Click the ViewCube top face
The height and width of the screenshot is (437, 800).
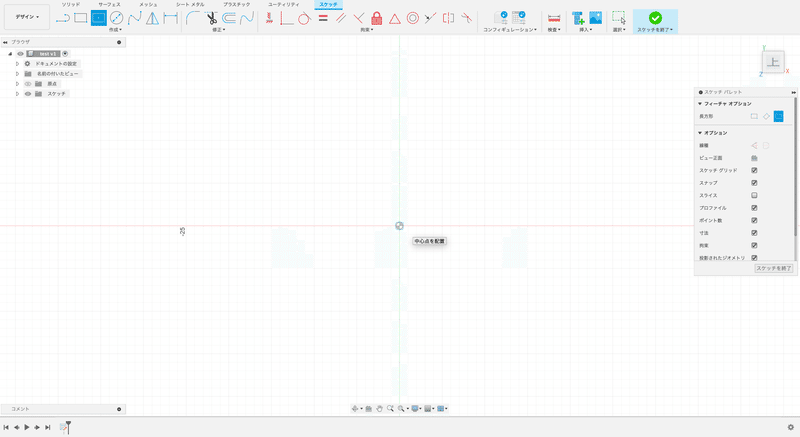coord(773,62)
